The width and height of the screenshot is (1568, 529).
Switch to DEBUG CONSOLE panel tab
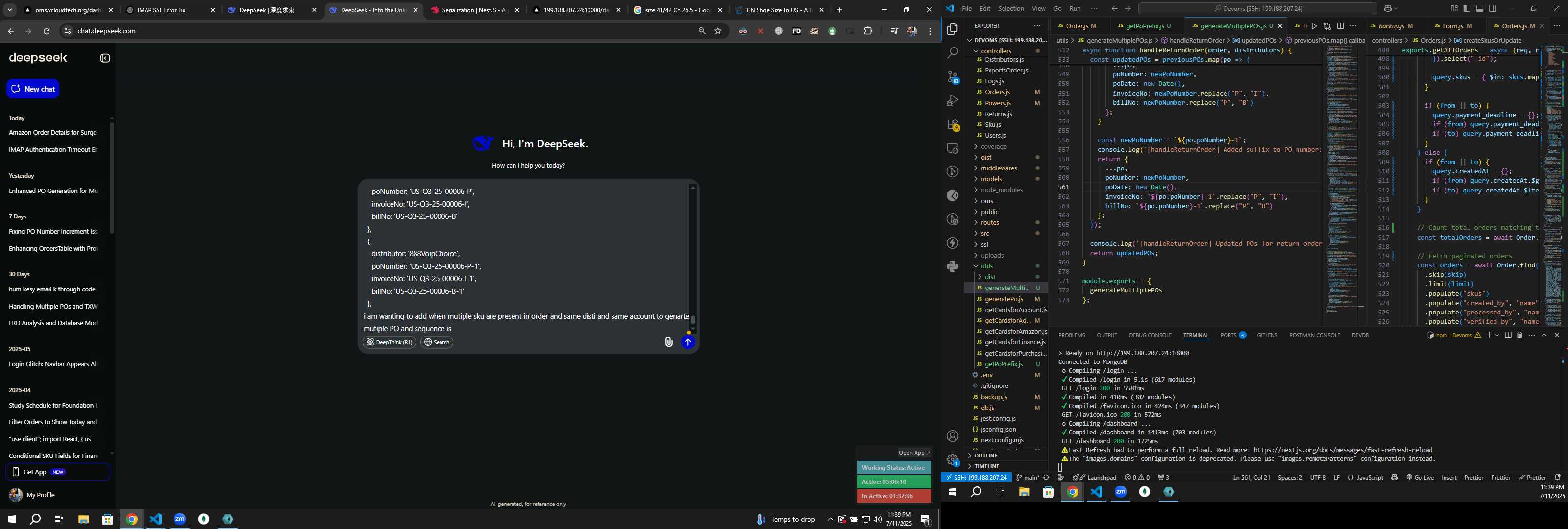1150,335
